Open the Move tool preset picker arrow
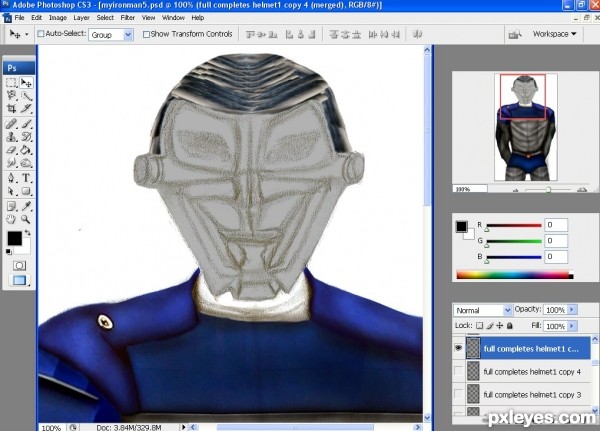600x431 pixels. [x=26, y=34]
